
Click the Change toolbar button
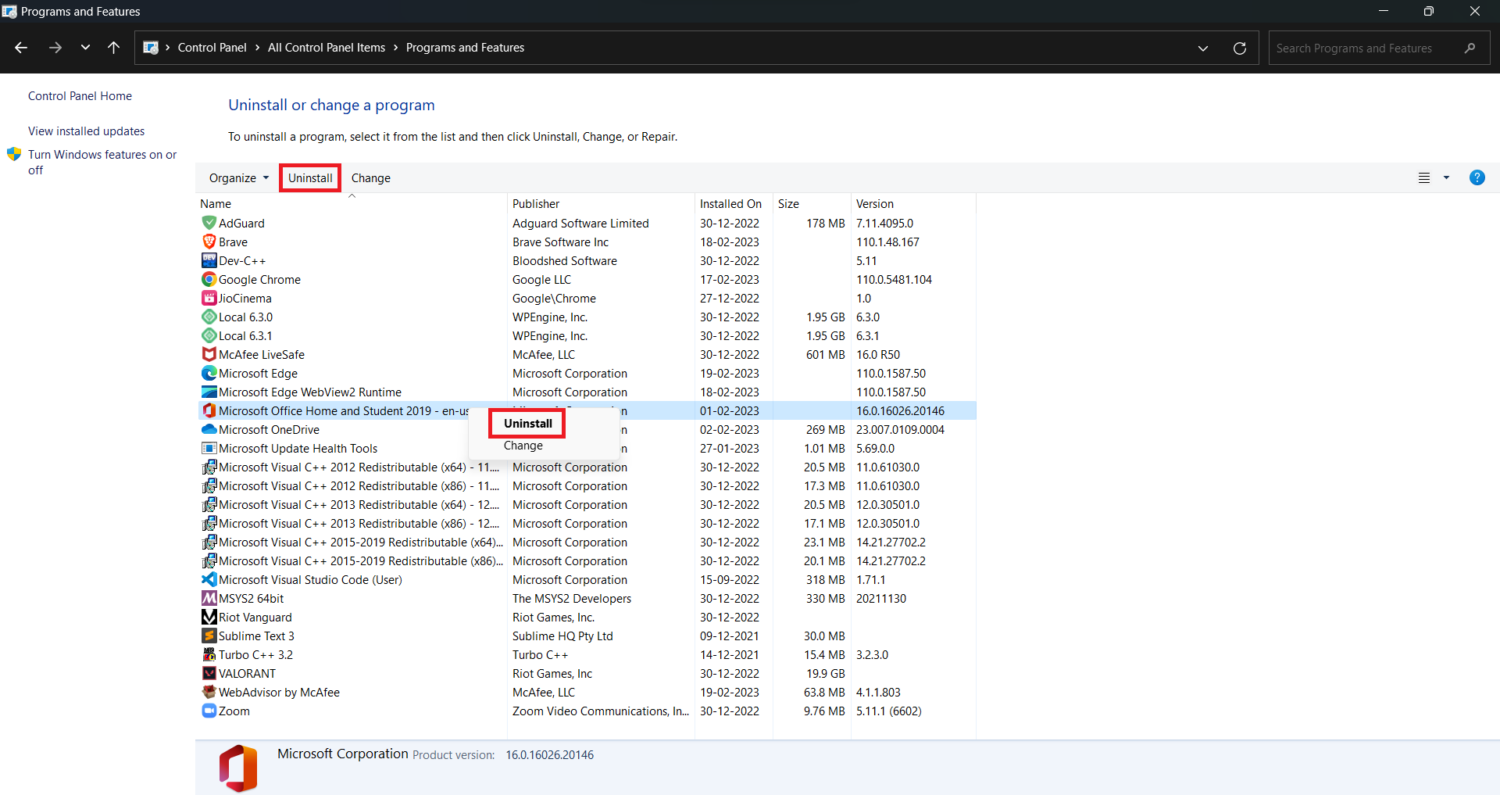click(x=371, y=178)
